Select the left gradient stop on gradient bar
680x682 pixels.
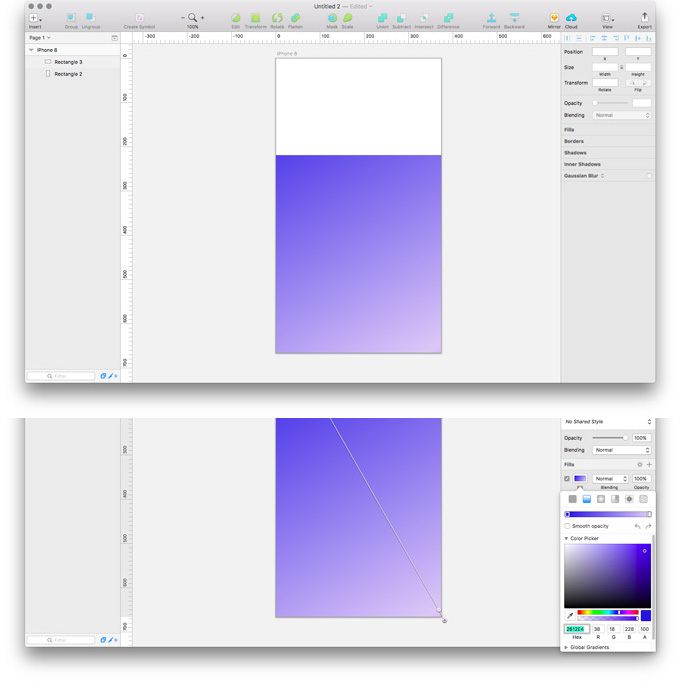pos(567,514)
